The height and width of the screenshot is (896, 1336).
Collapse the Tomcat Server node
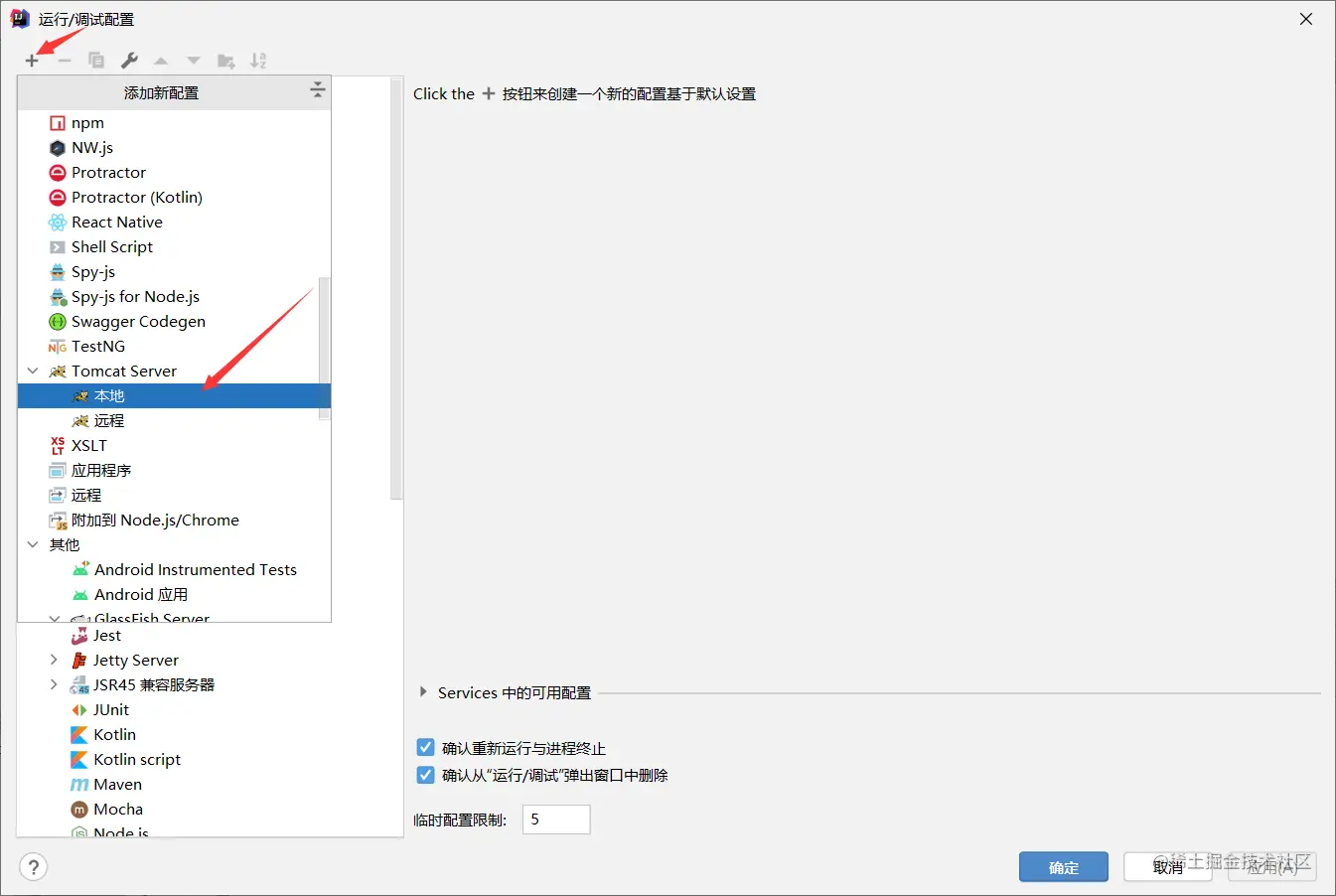[33, 372]
